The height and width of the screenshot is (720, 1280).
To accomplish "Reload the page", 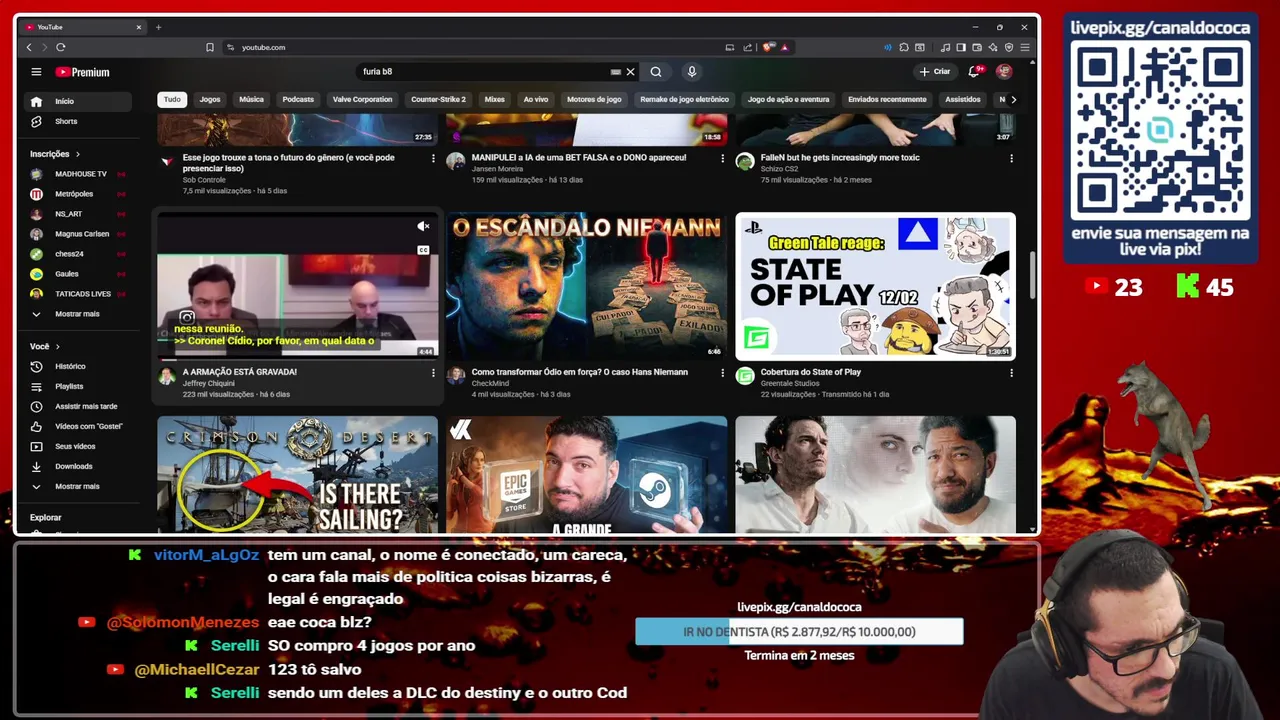I will tap(61, 47).
